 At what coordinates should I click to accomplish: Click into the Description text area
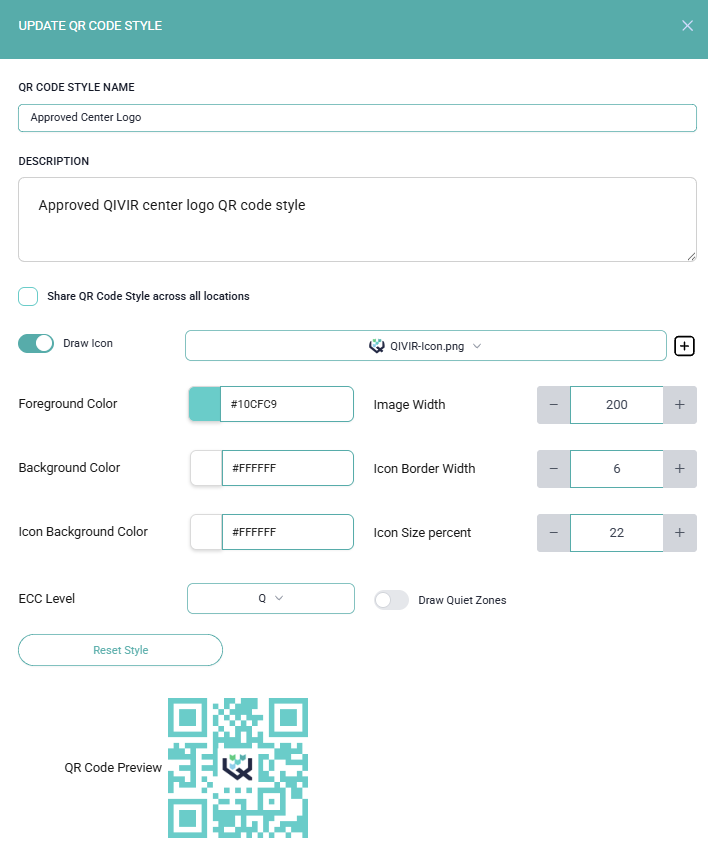[x=357, y=220]
